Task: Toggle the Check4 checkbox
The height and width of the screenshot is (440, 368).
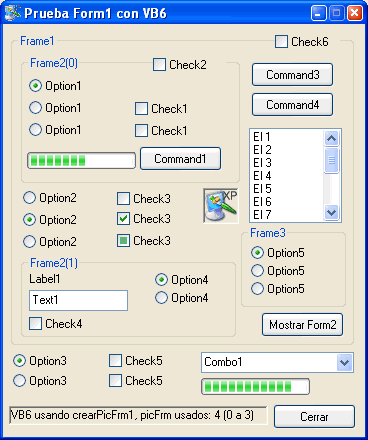Action: pos(35,324)
